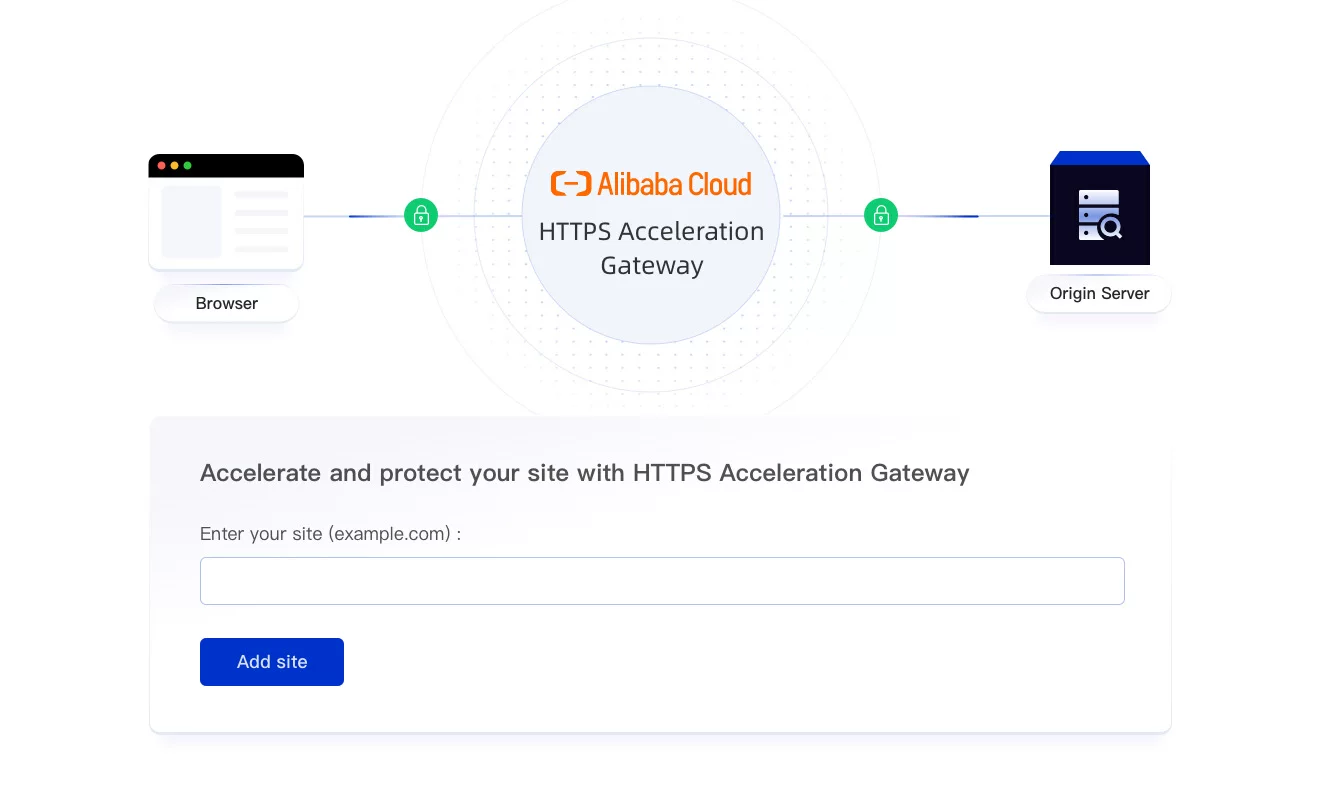
Task: Click the gray sidebar placeholder in browser illustration
Action: coord(191,221)
